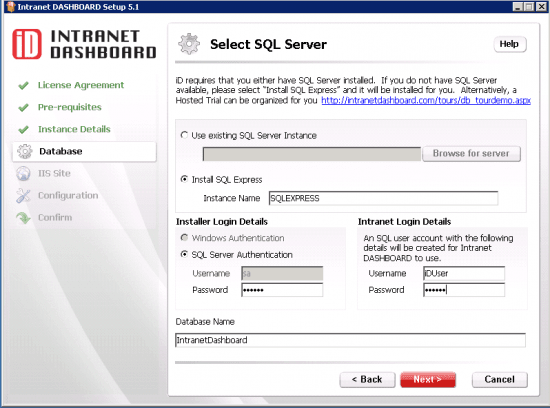Click the Intranet Login Username field with iDUser
The height and width of the screenshot is (408, 550).
464,273
